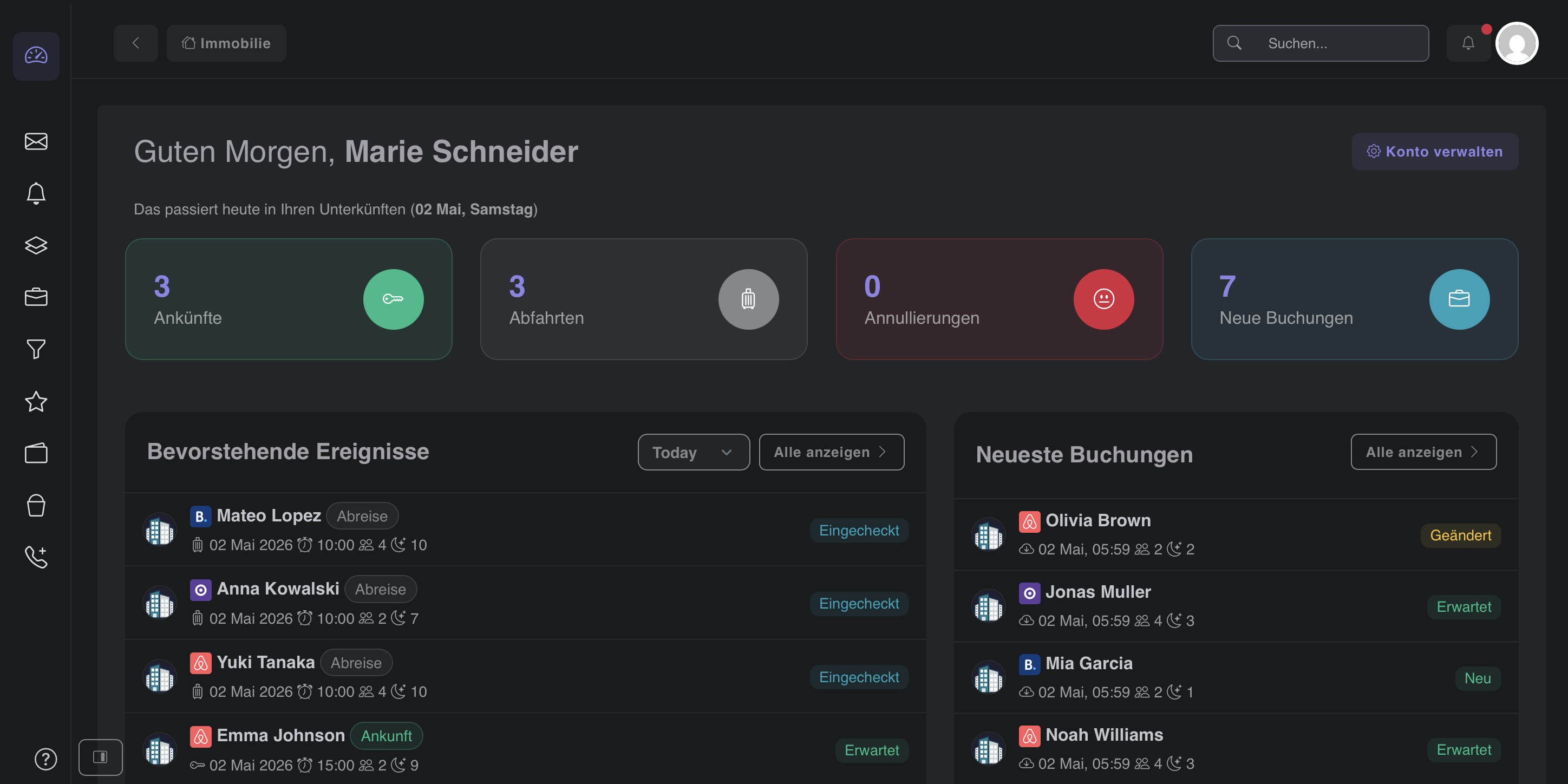The height and width of the screenshot is (784, 1568).
Task: Click Eingecheckt status for Yuki Tanaka
Action: (859, 677)
